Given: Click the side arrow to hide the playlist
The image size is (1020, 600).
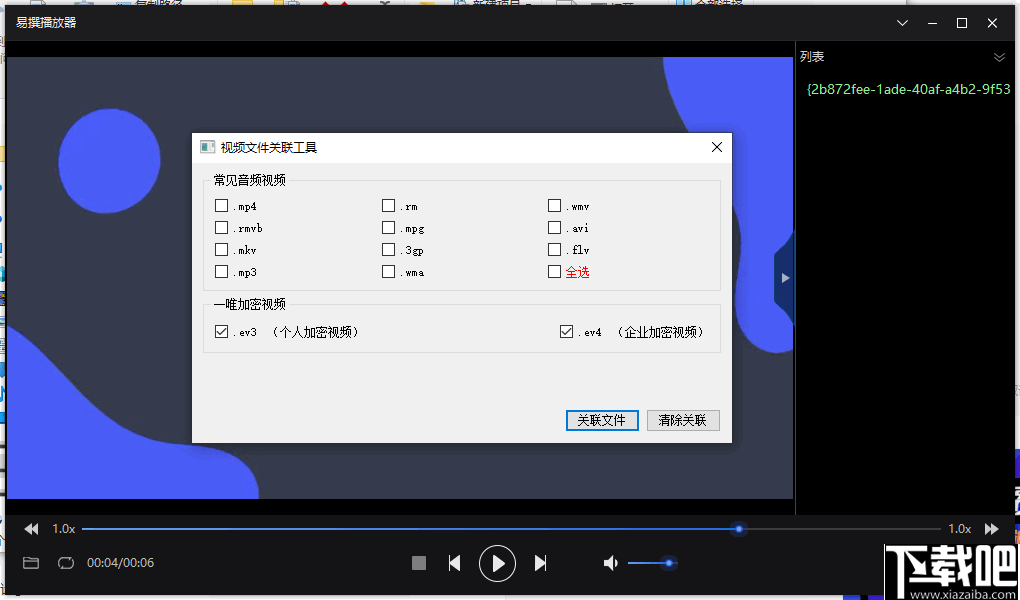Looking at the screenshot, I should coord(784,278).
